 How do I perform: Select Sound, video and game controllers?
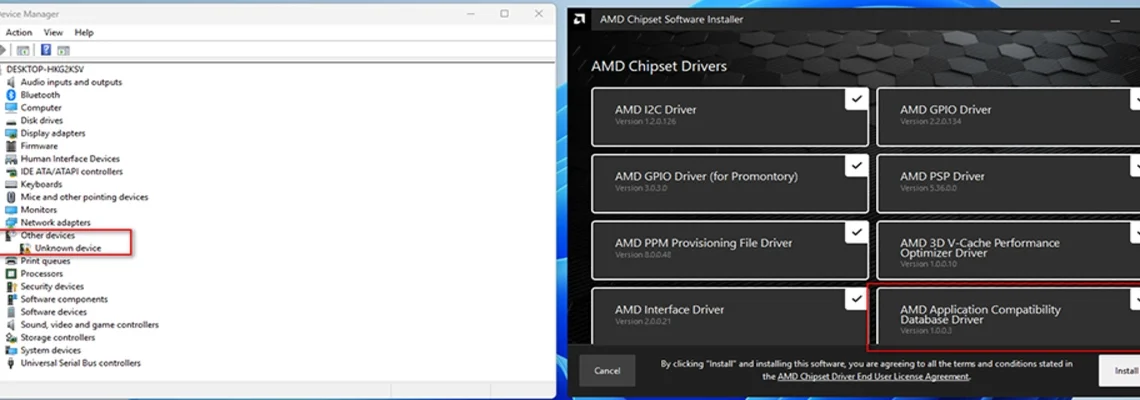[x=89, y=325]
